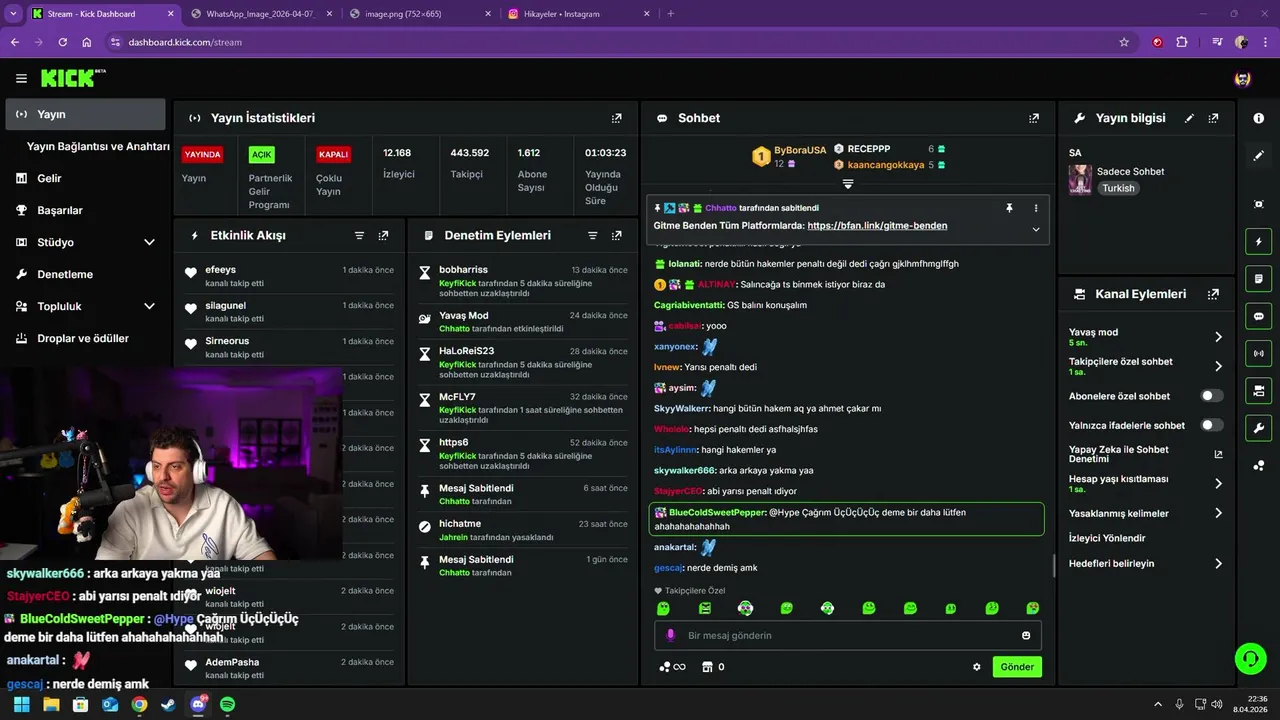Pop out the Etkinlik Akışı panel
This screenshot has width=1280, height=720.
click(x=383, y=236)
